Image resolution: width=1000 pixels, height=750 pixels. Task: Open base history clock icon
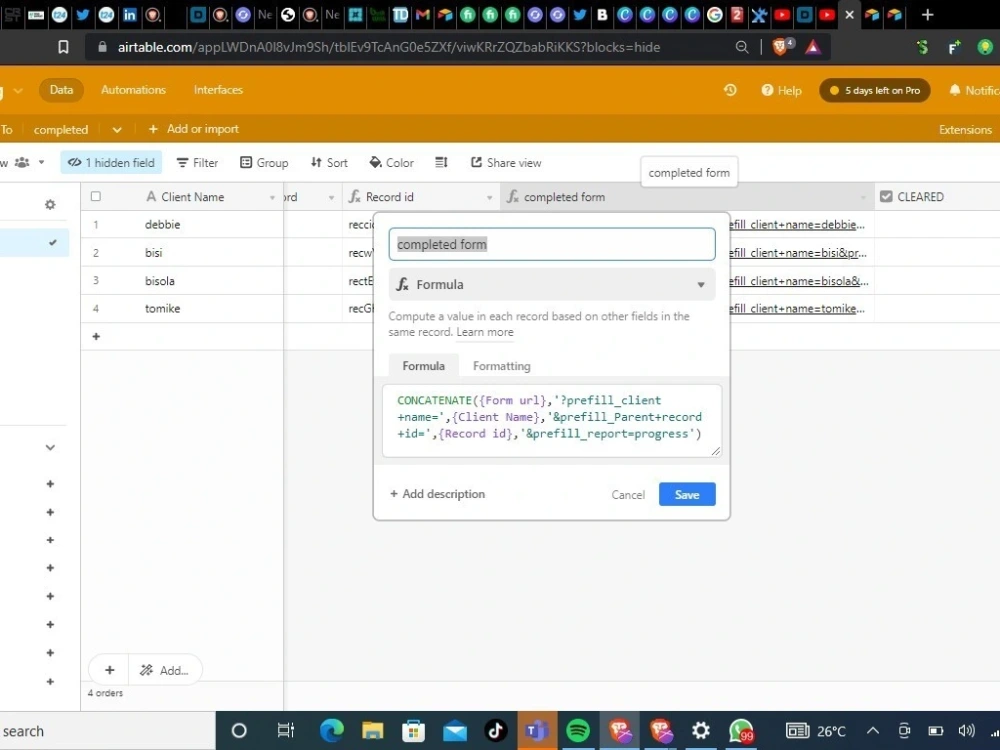(730, 90)
